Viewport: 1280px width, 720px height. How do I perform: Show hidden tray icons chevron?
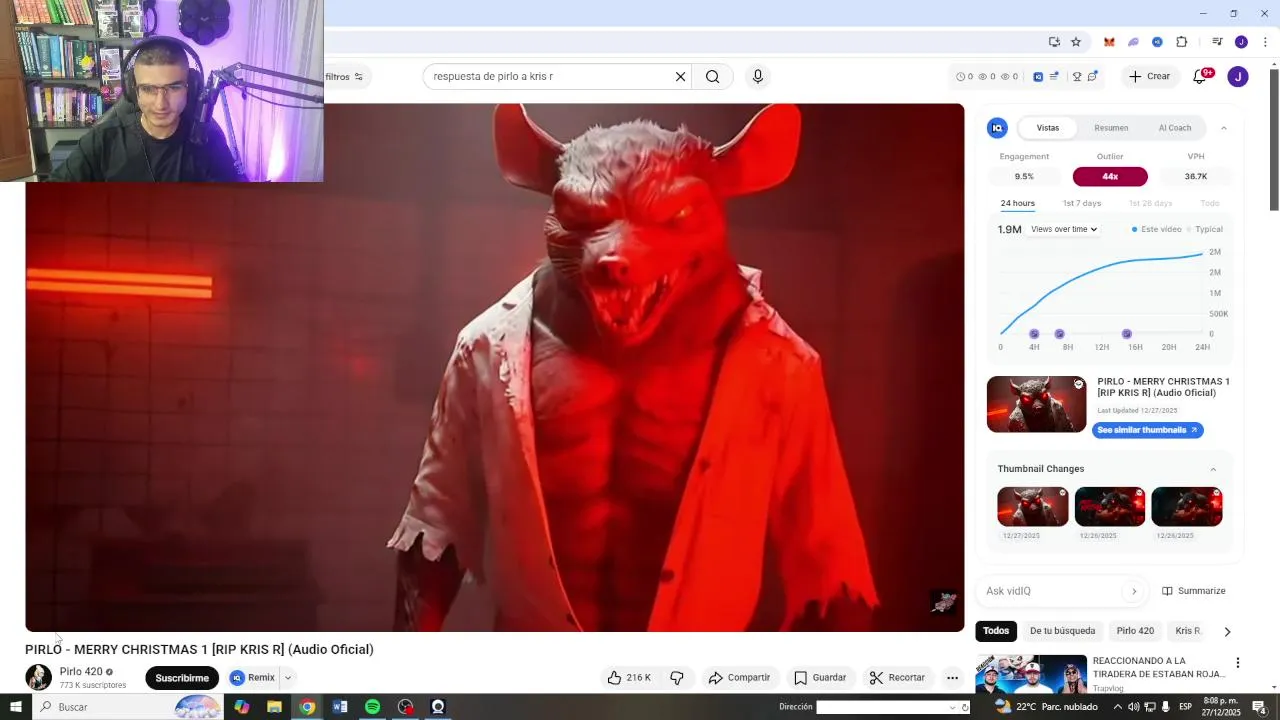coord(1118,707)
